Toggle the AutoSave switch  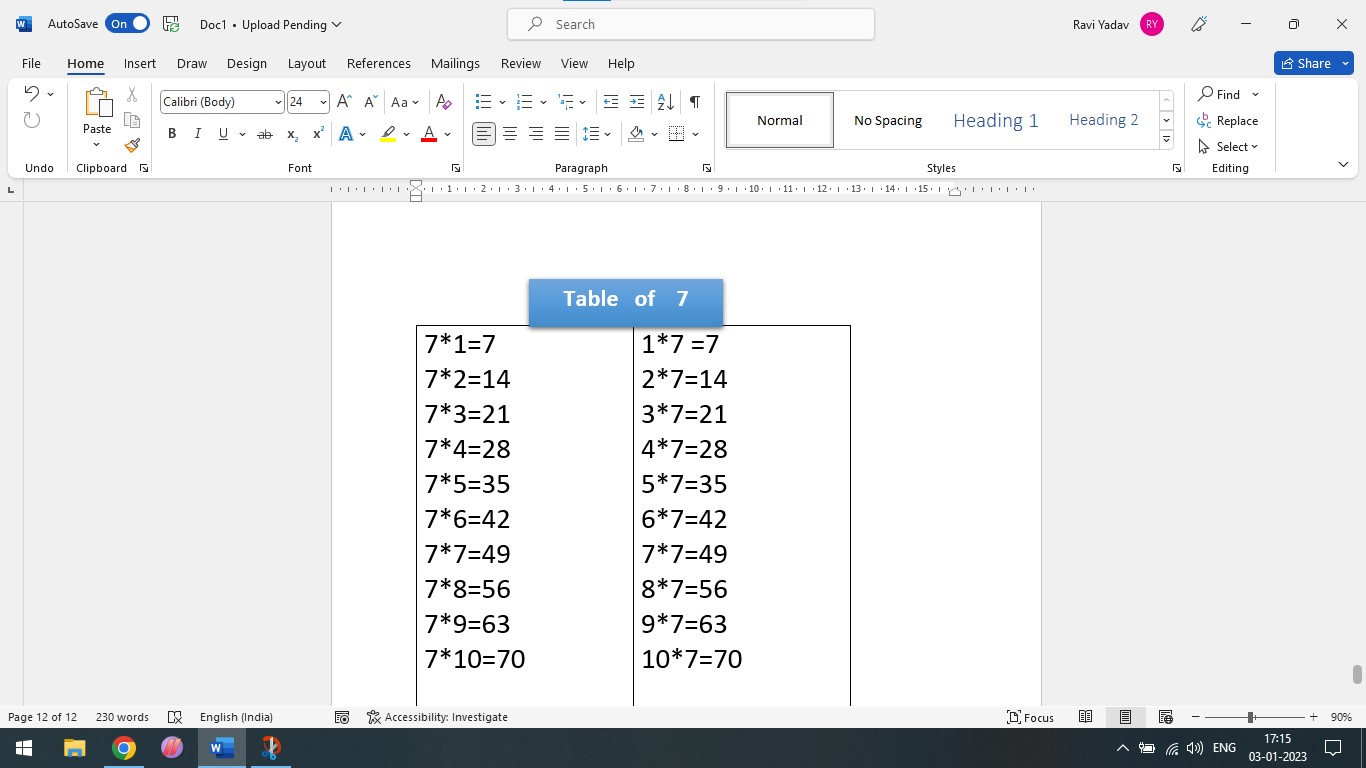point(128,24)
